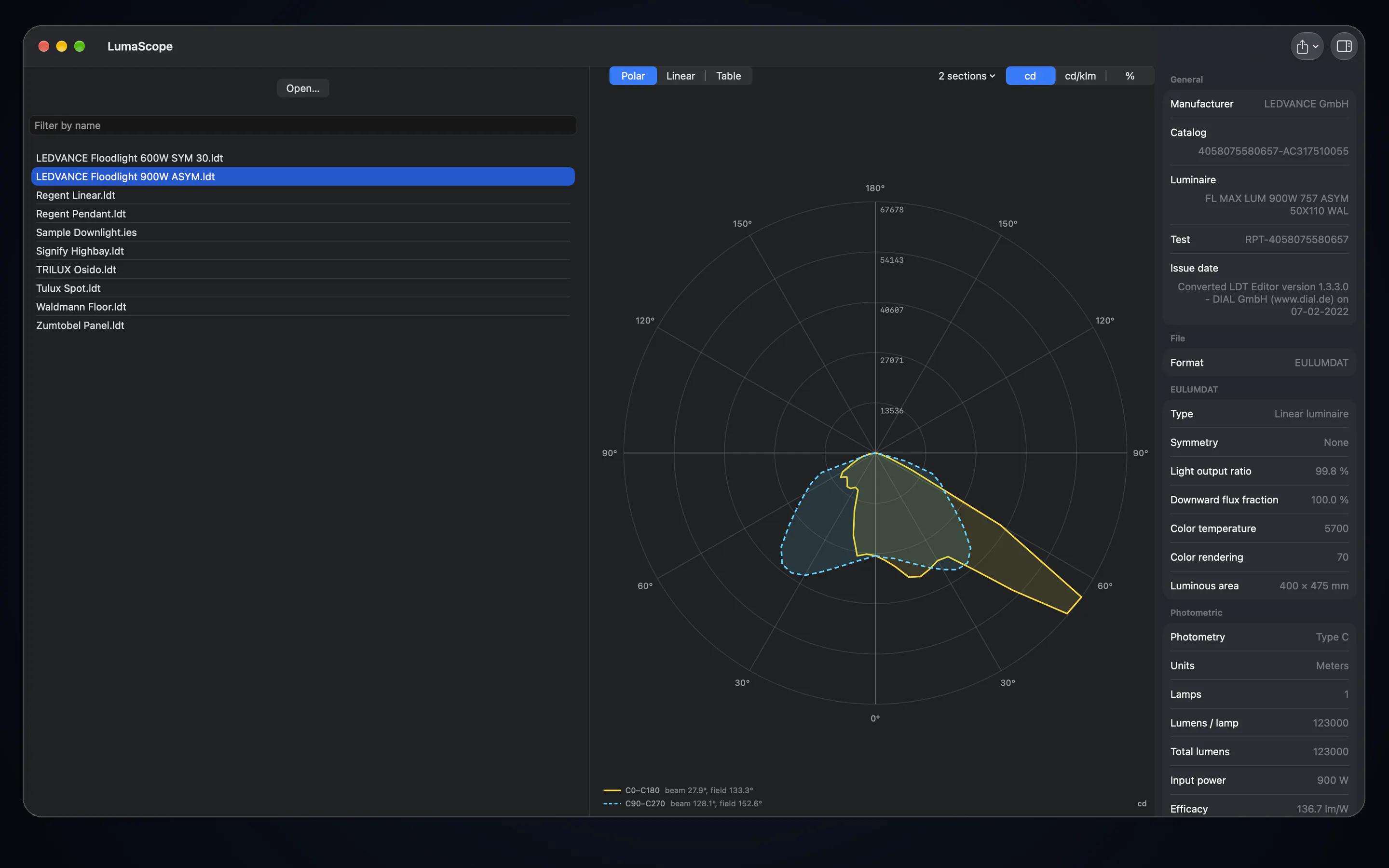Select LEDVANCE Floodlight 600W SYM 30.ldt
Image resolution: width=1389 pixels, height=868 pixels.
[303, 158]
